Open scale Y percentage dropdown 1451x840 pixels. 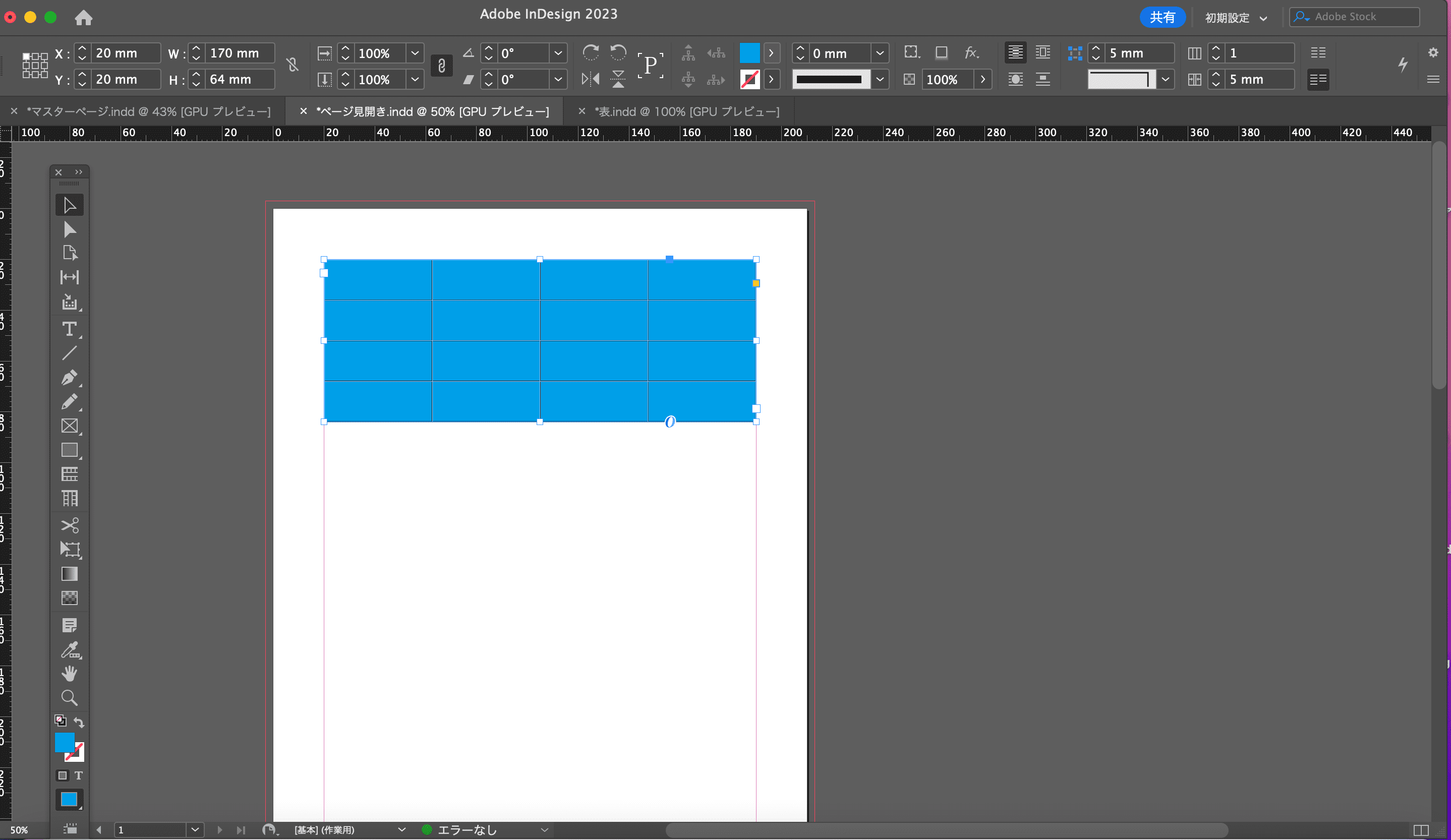pyautogui.click(x=415, y=80)
